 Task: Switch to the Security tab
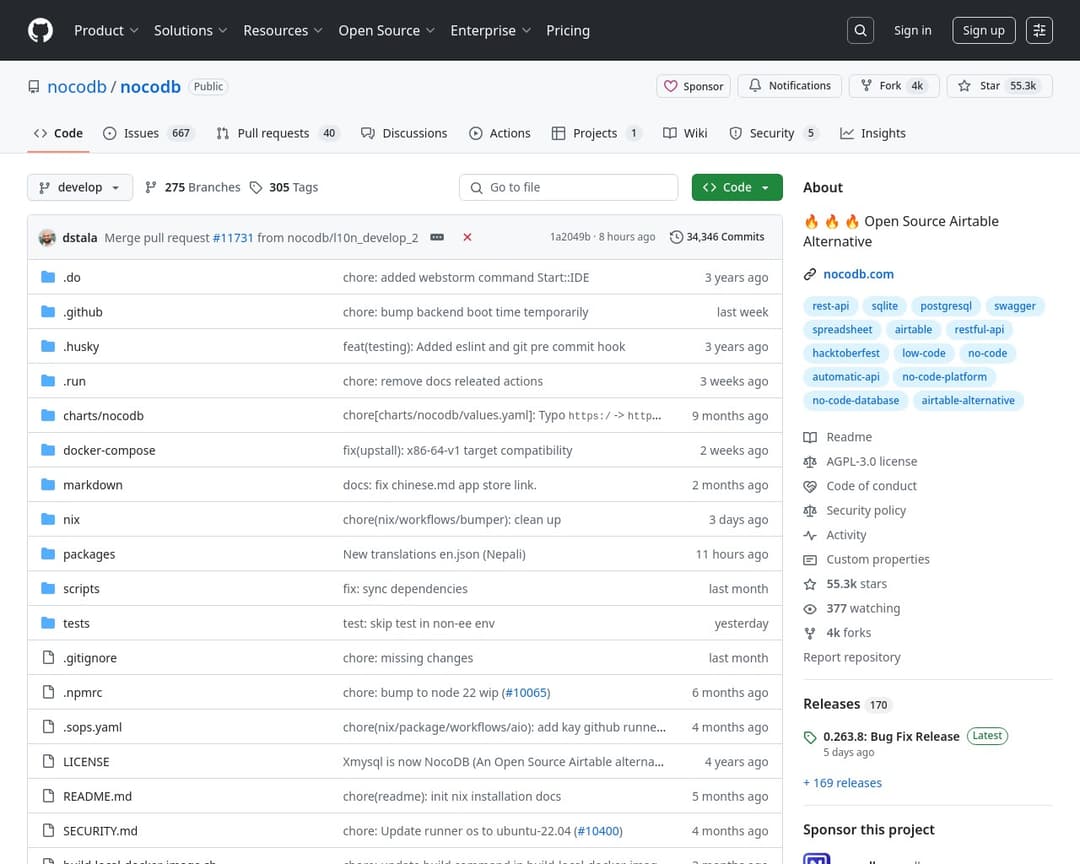pyautogui.click(x=773, y=134)
